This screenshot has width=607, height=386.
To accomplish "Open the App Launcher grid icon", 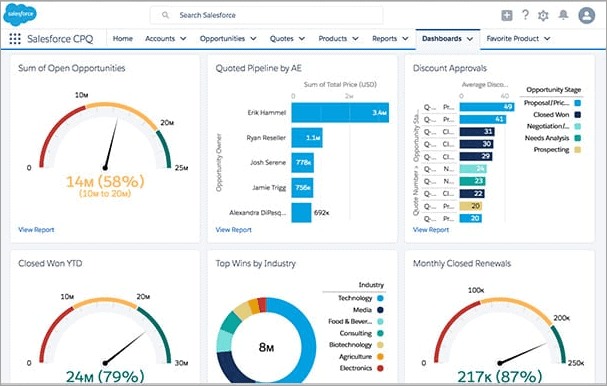I will (x=15, y=39).
